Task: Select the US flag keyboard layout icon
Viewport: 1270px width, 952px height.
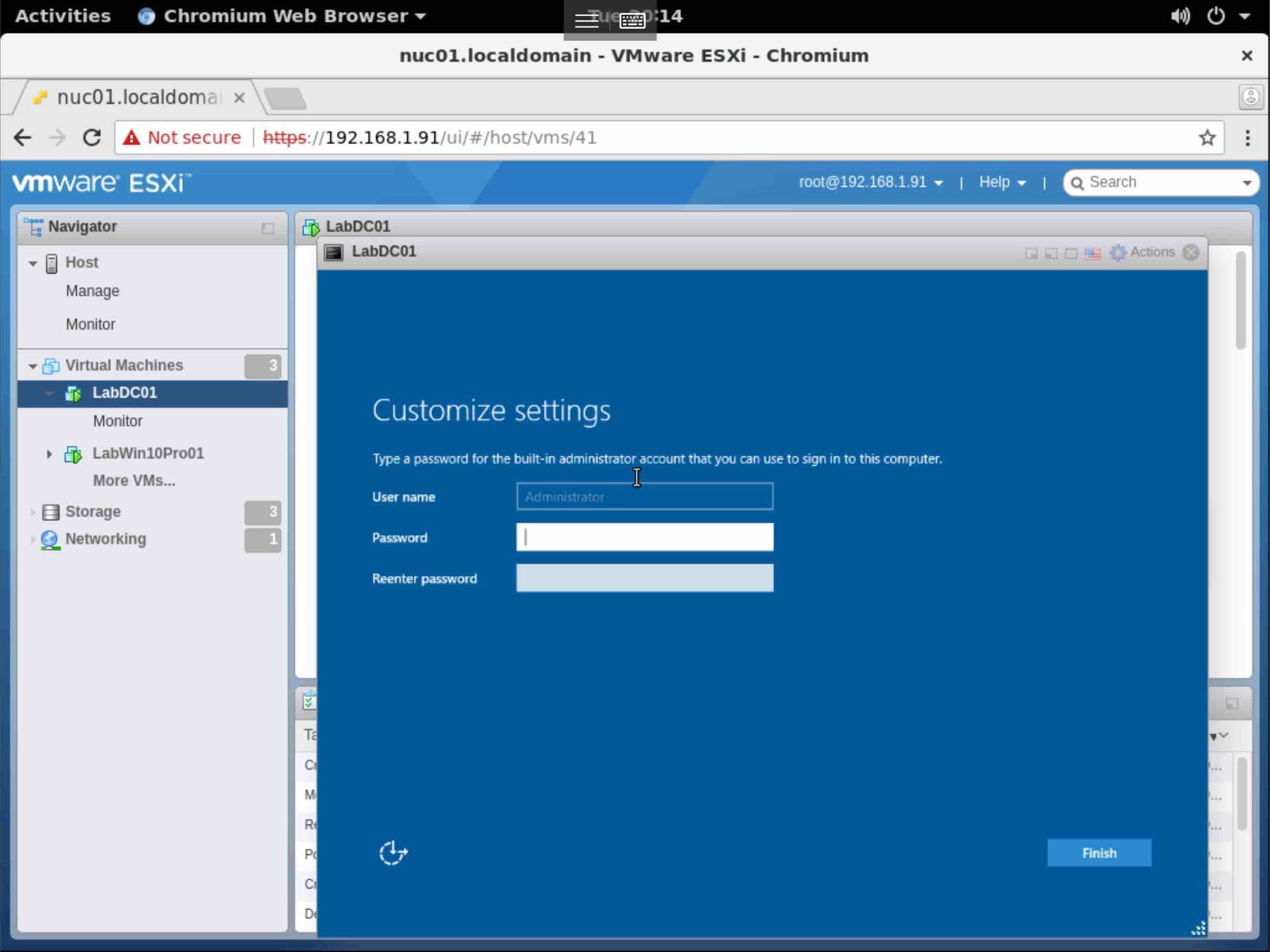Action: [x=1092, y=253]
